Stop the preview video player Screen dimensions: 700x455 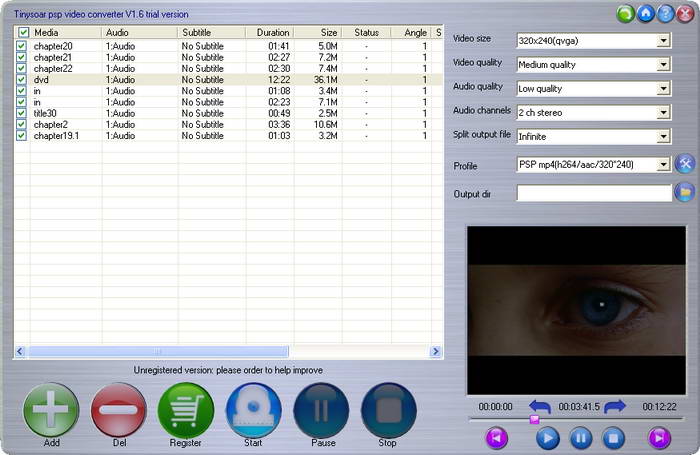(x=614, y=438)
